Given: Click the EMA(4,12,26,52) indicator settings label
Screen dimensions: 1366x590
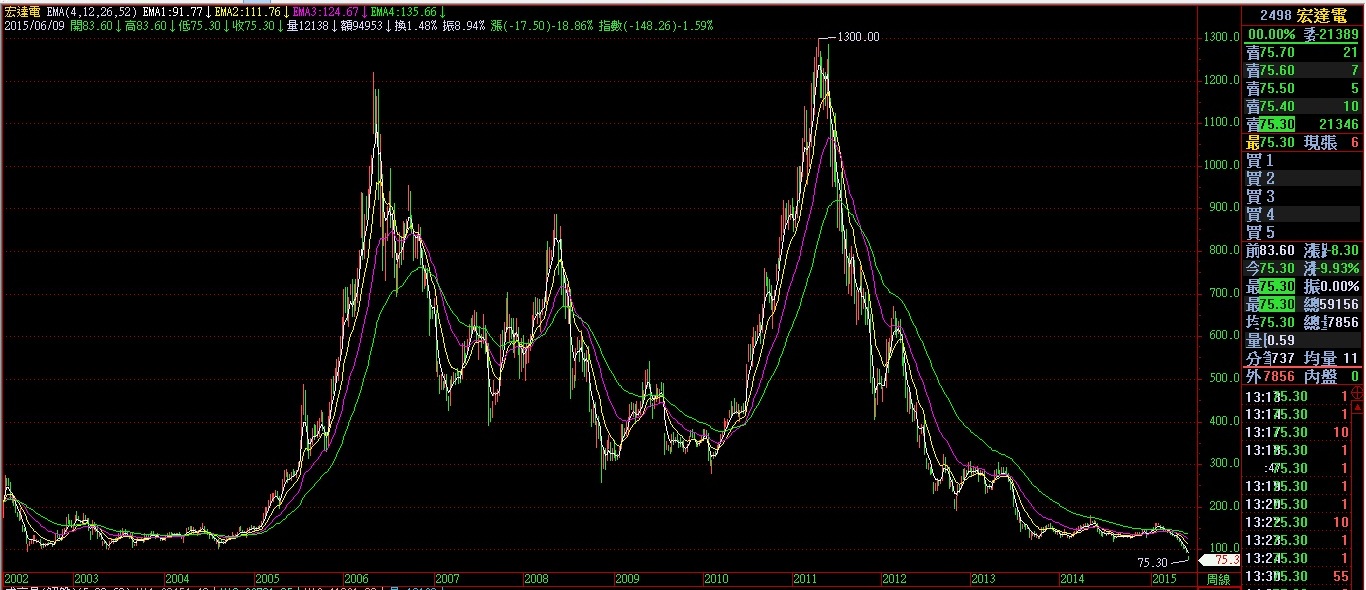Looking at the screenshot, I should click(x=80, y=11).
